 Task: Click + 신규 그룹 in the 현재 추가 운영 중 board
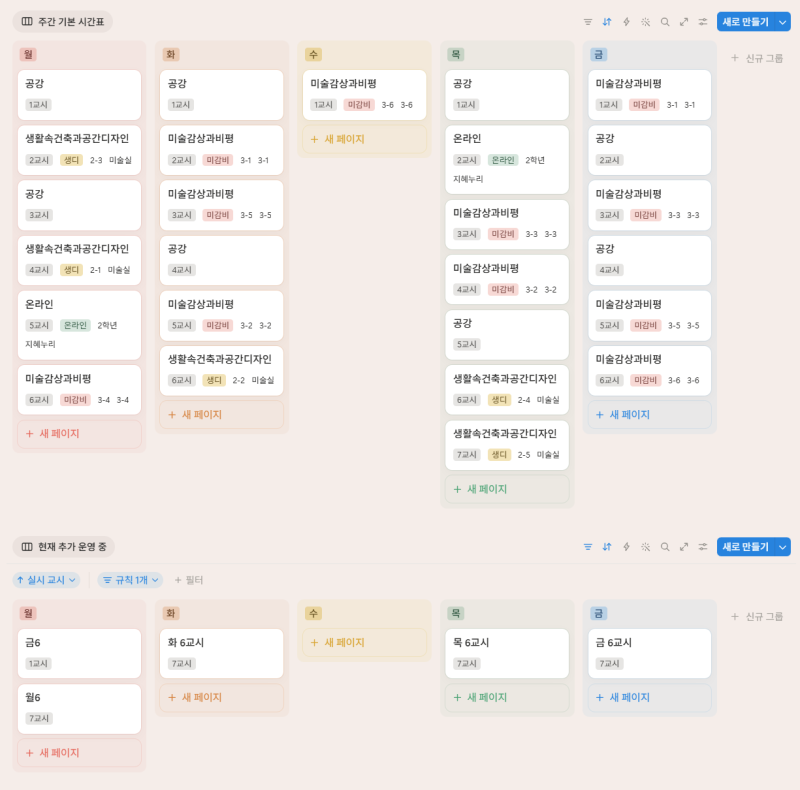tap(757, 616)
